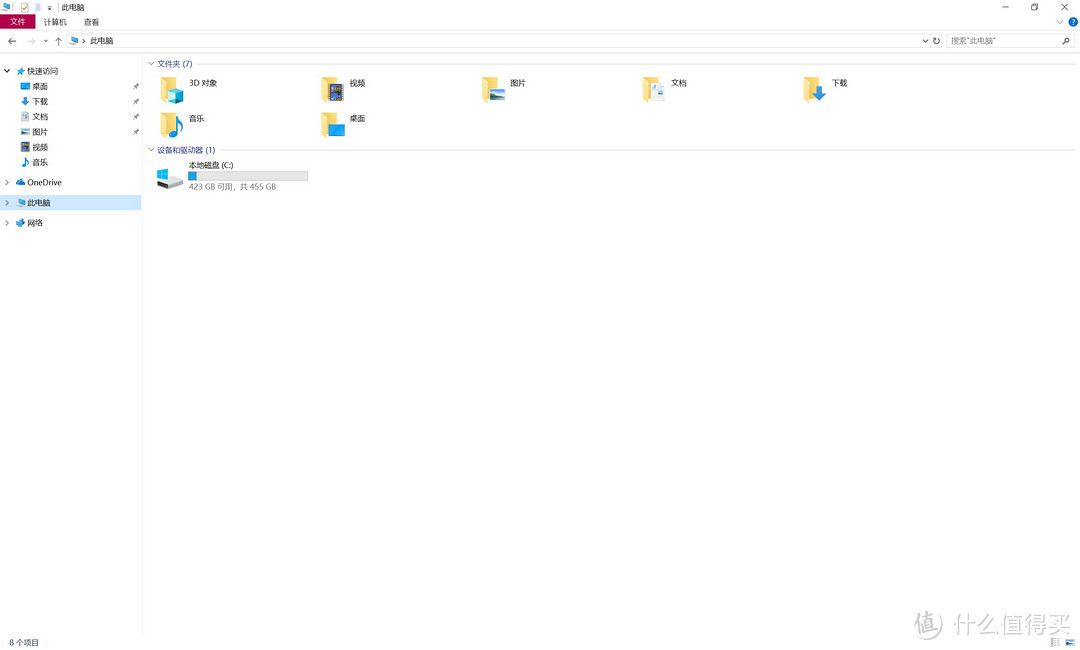Click new folder quick access toolbar icon
Viewport: 1080px width, 650px height.
tap(39, 7)
